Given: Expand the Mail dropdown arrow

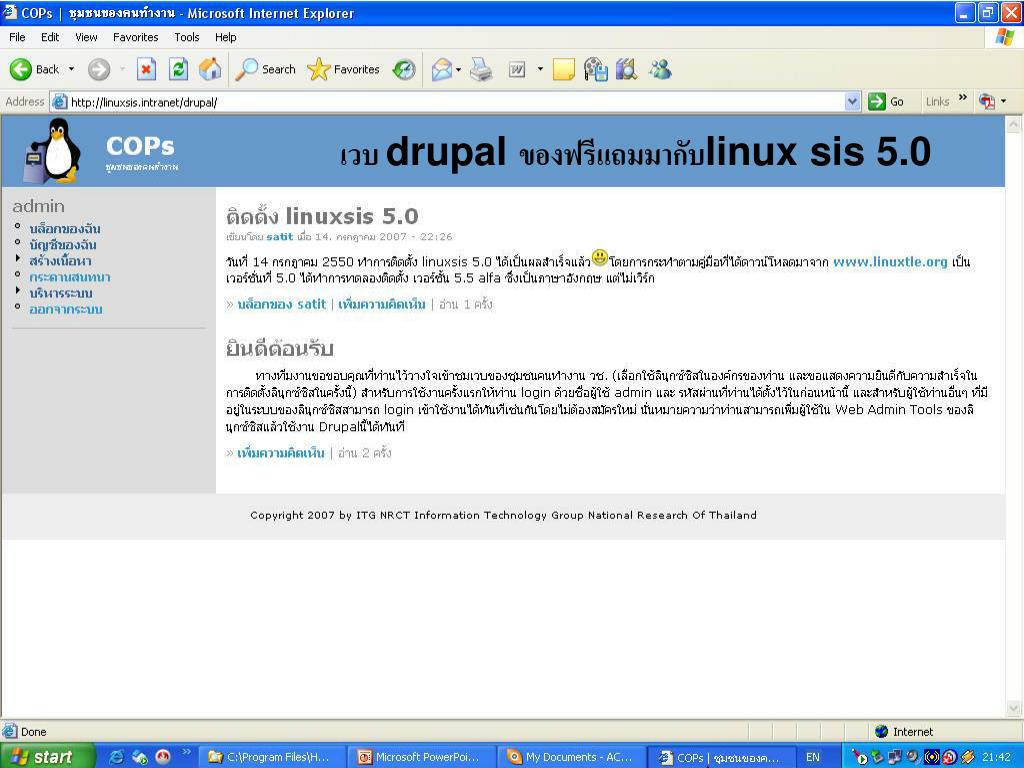Looking at the screenshot, I should point(458,69).
